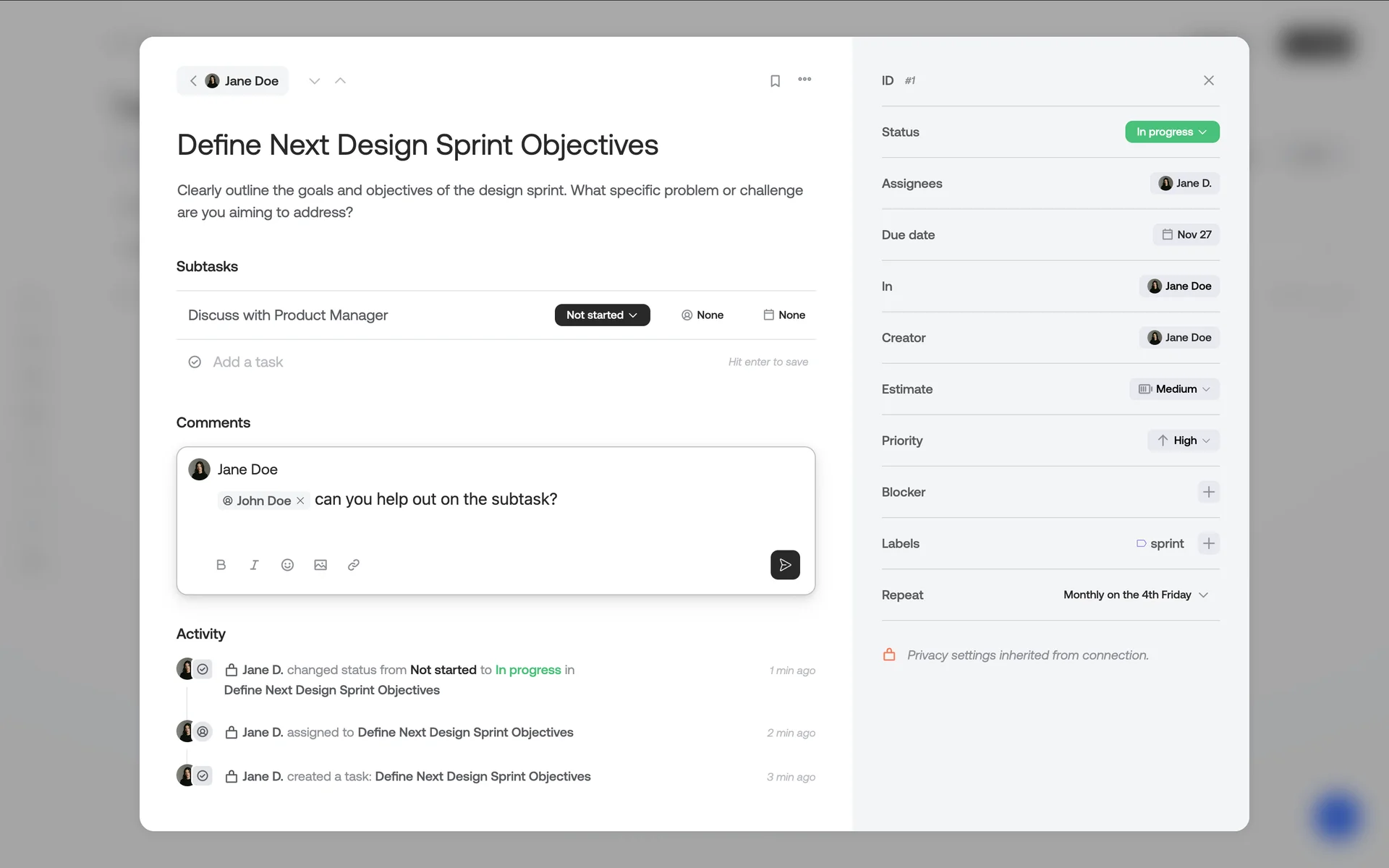Insert a link into comment
The width and height of the screenshot is (1389, 868).
click(354, 565)
